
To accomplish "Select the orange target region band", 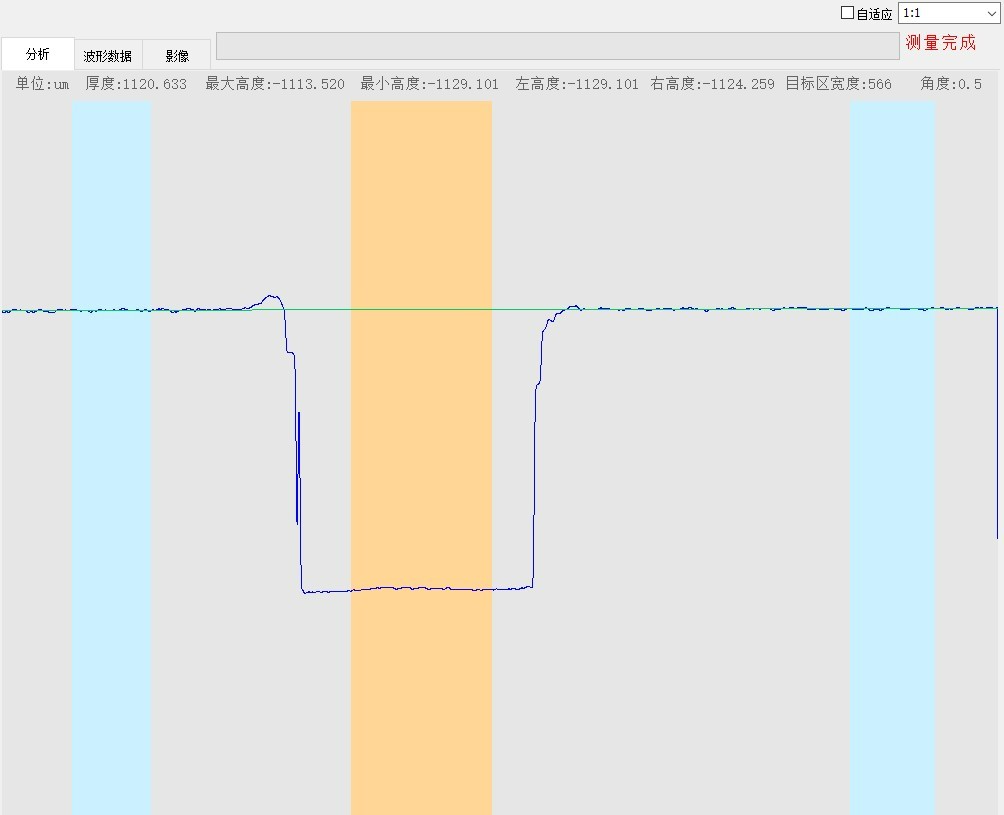I will [x=421, y=450].
